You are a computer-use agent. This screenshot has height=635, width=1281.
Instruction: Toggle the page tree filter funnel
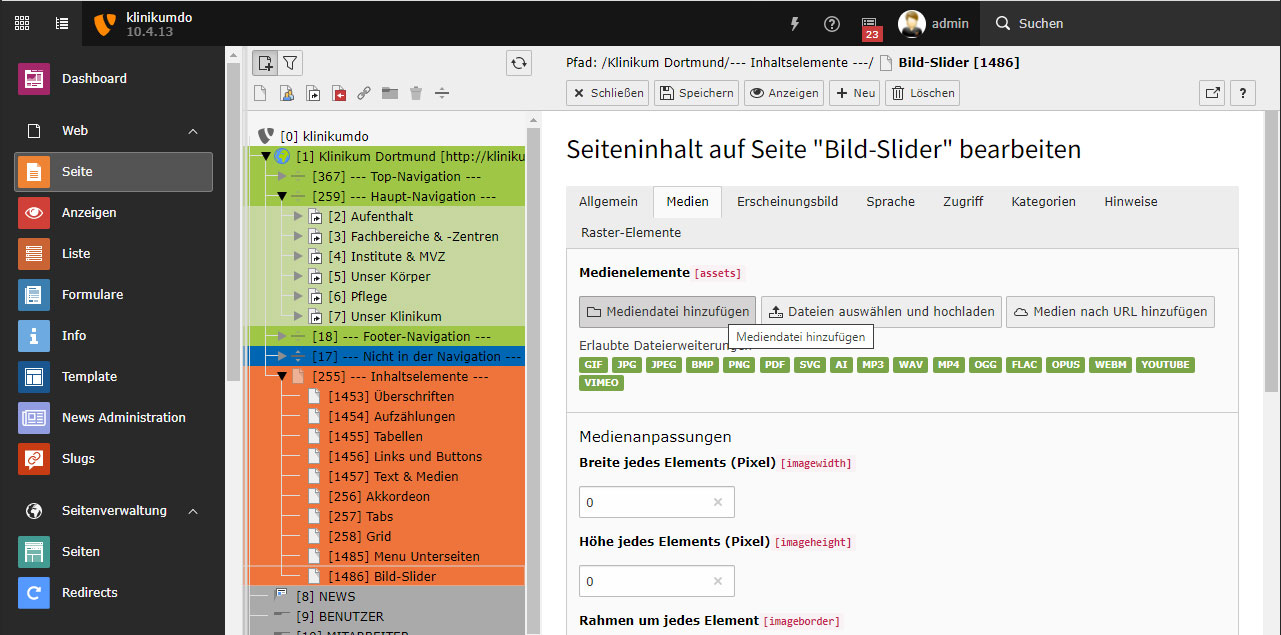pyautogui.click(x=290, y=63)
